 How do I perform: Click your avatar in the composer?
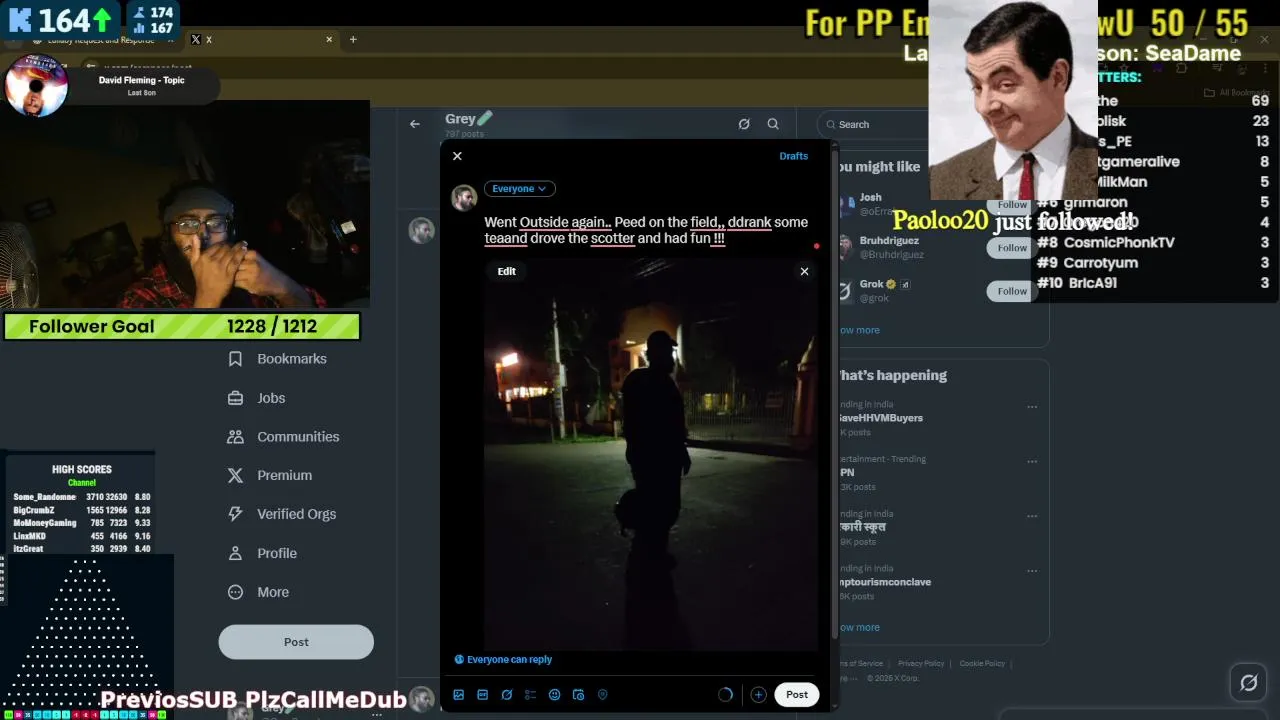pos(464,198)
